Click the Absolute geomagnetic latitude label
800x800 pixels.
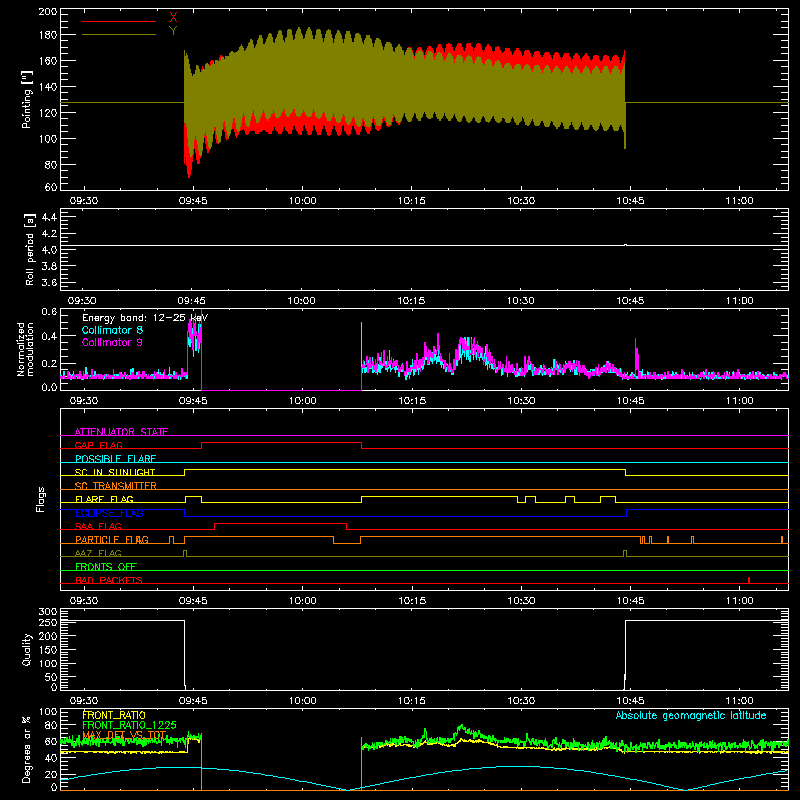[691, 716]
